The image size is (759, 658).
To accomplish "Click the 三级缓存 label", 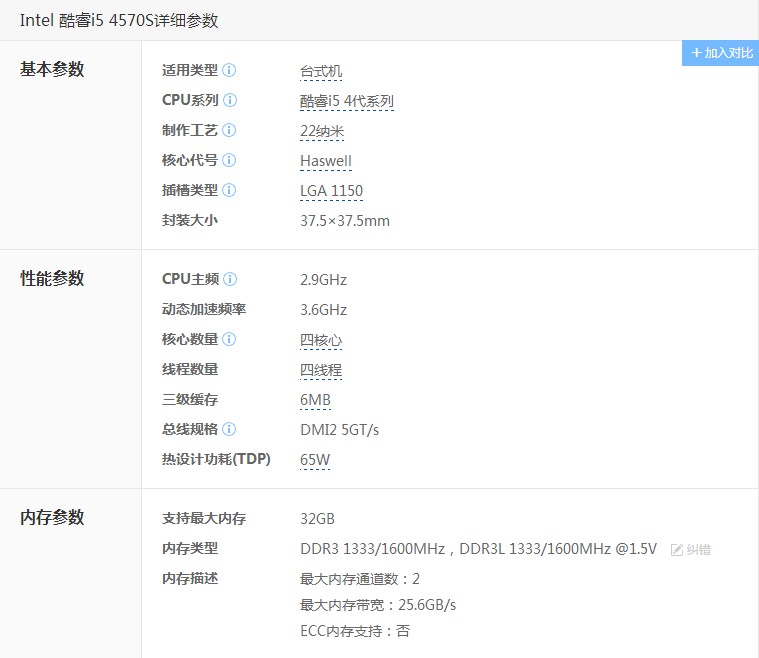I will 190,399.
